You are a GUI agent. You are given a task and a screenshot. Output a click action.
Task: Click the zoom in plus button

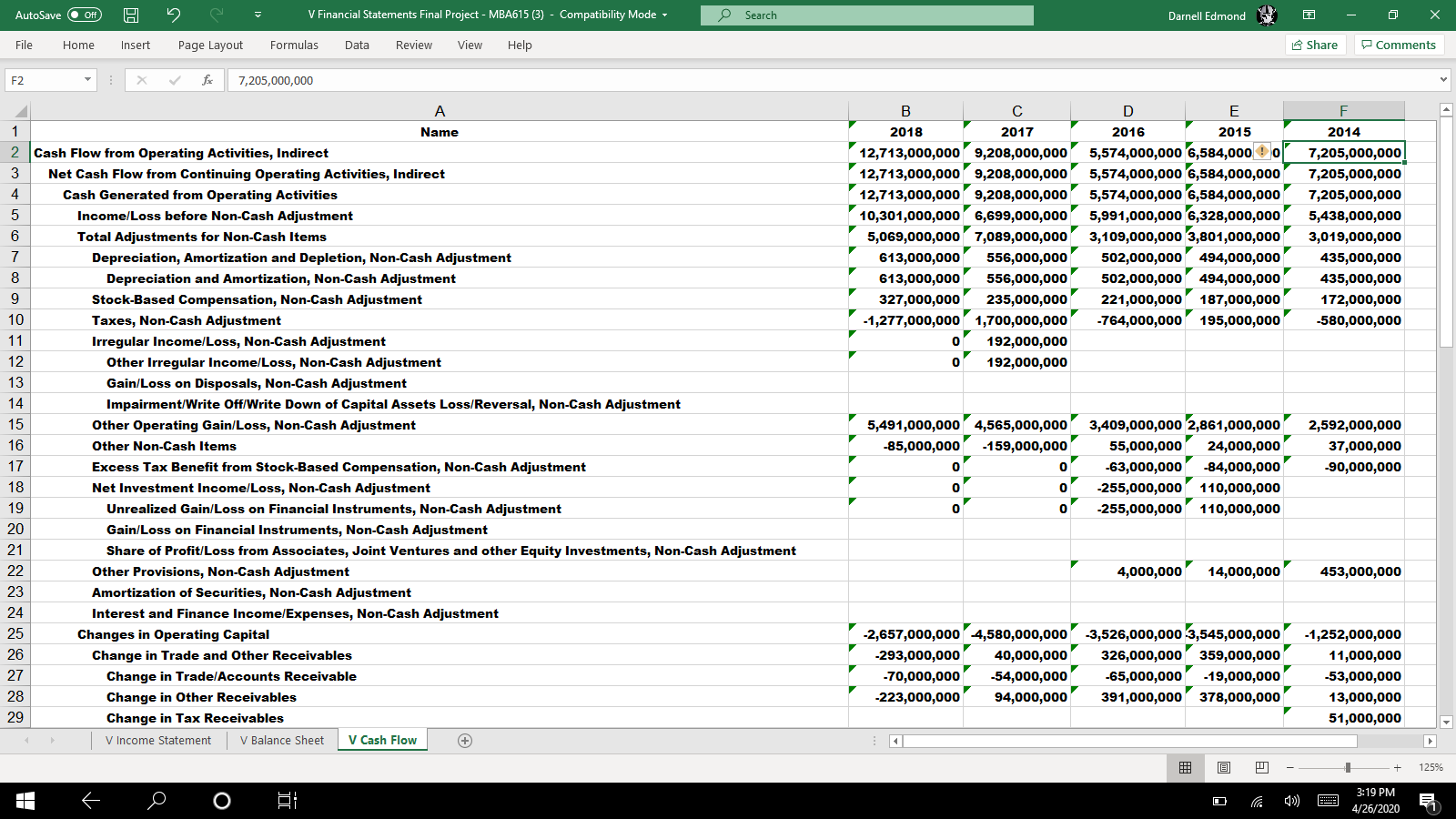(1397, 767)
